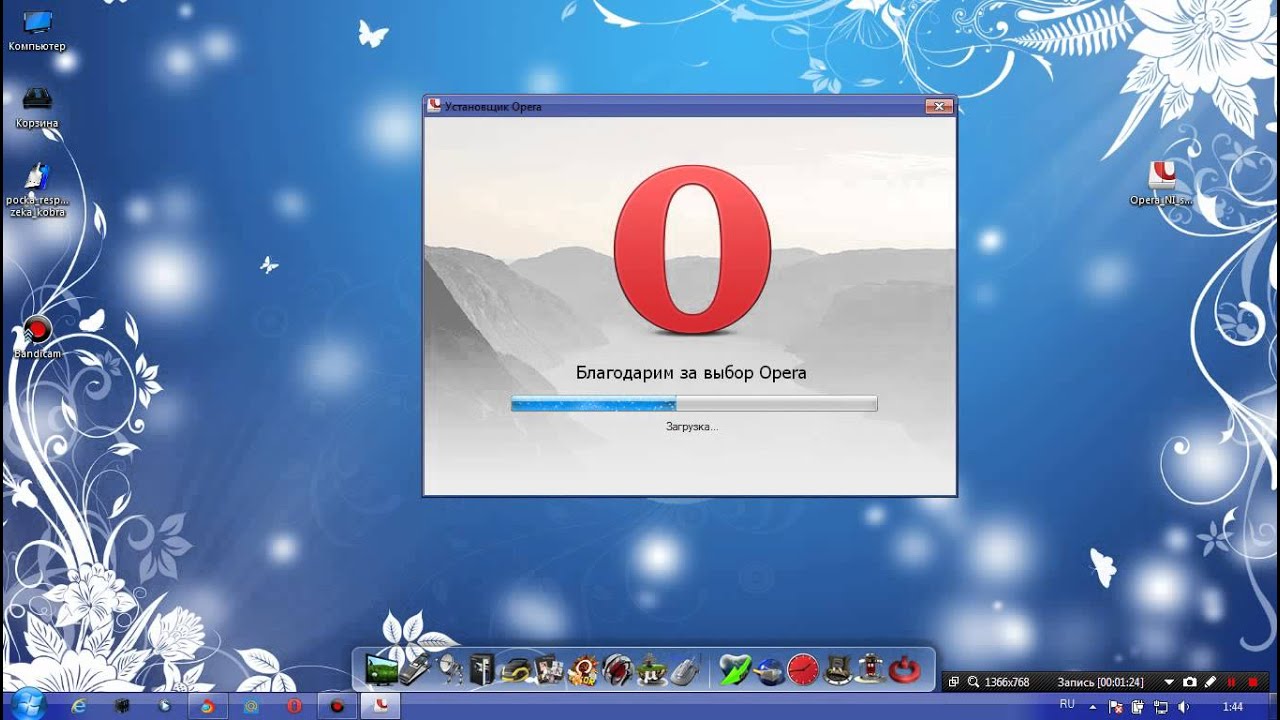Click the photo collage icon in the dock
Viewport: 1280px width, 720px height.
point(548,668)
